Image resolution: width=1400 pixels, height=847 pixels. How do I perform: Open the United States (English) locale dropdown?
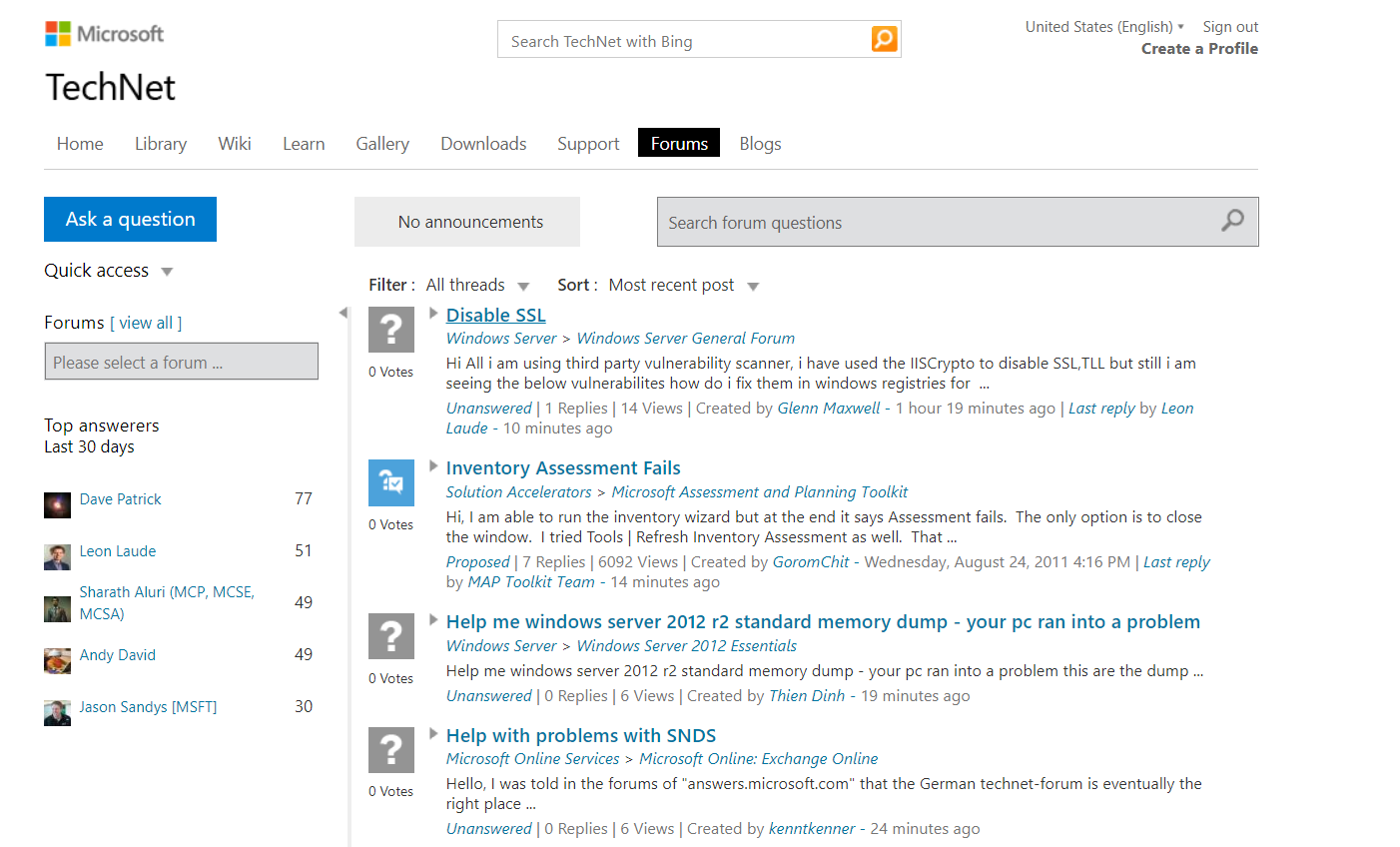(x=1104, y=27)
